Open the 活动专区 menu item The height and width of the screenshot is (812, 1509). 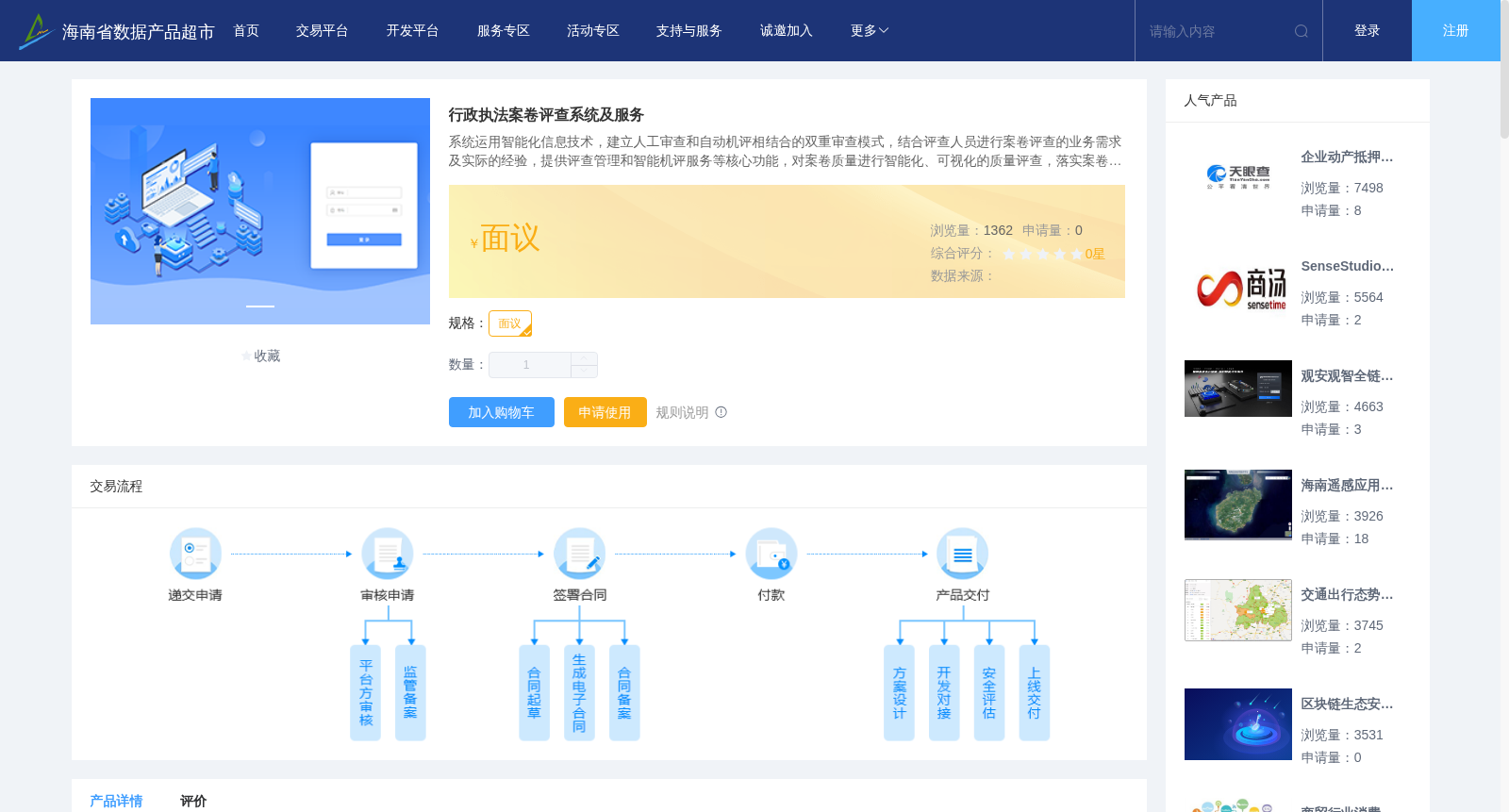[x=592, y=31]
